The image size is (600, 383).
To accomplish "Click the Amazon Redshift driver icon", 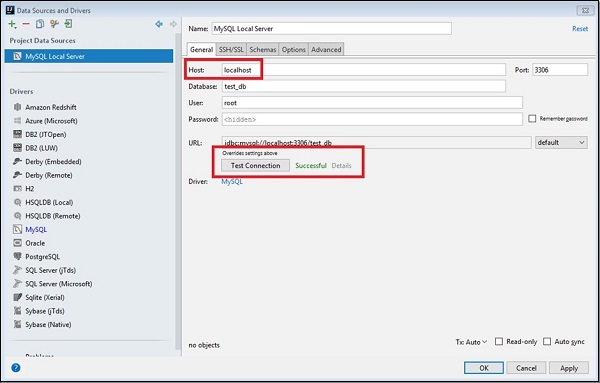I will point(18,107).
